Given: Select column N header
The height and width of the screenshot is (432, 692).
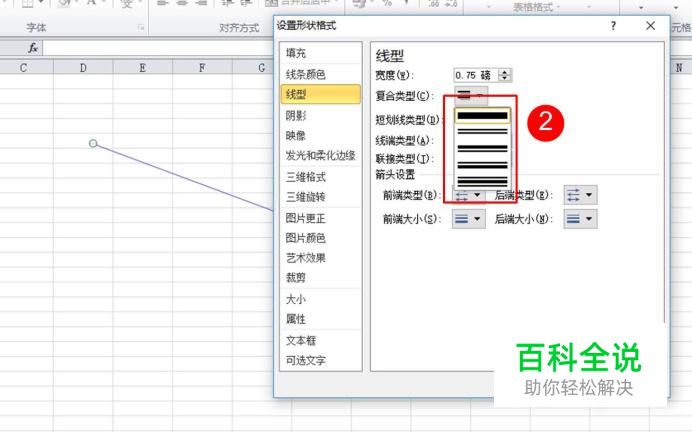Looking at the screenshot, I should (x=679, y=68).
